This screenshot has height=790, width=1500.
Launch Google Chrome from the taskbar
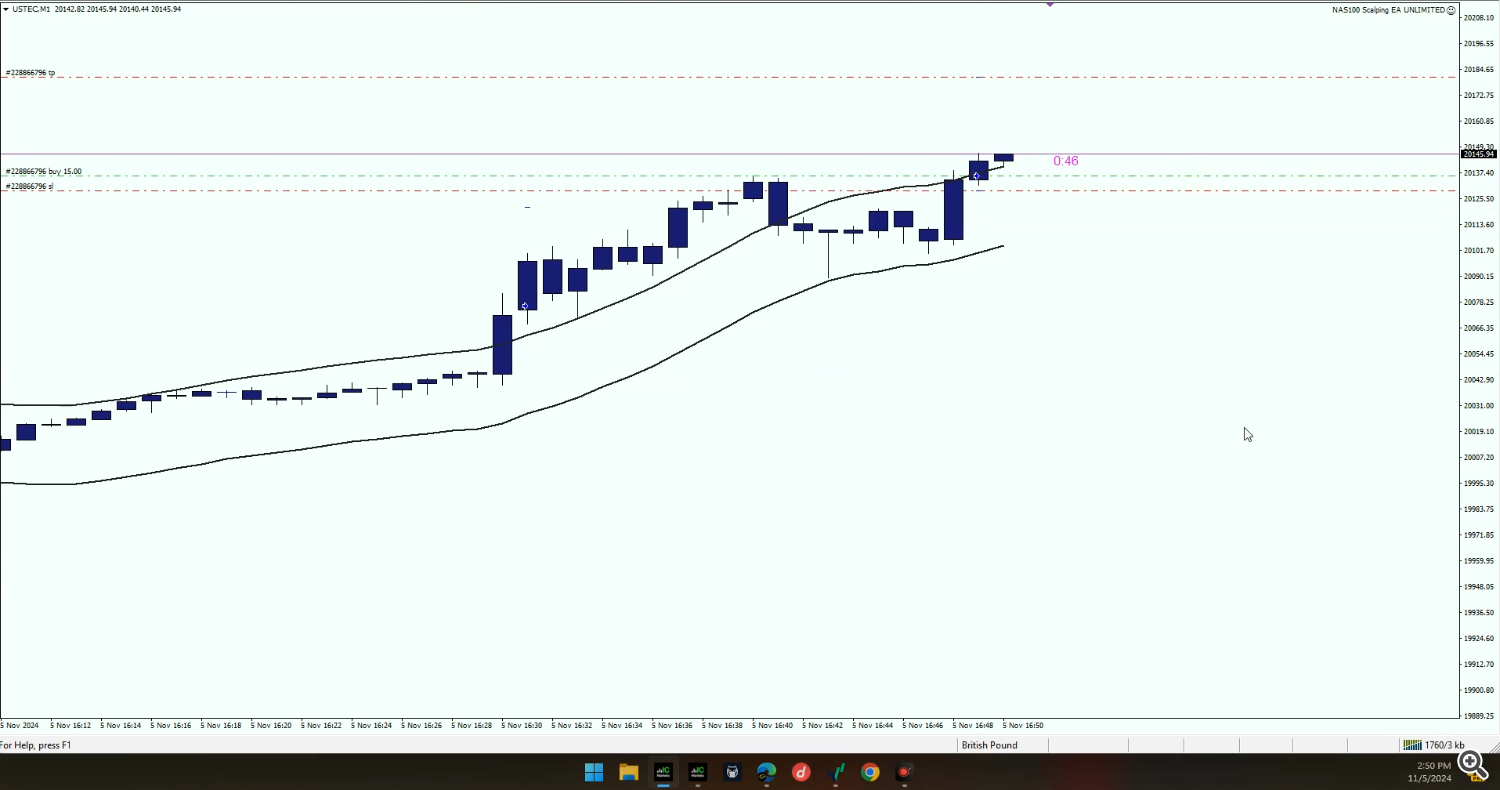[x=870, y=772]
